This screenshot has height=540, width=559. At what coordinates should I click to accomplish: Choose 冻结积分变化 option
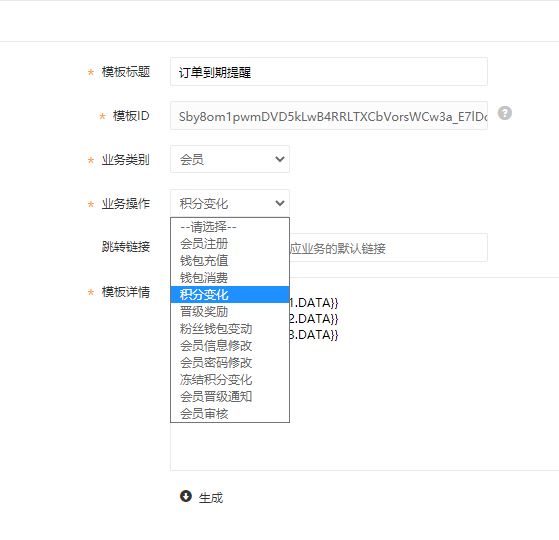coord(230,380)
